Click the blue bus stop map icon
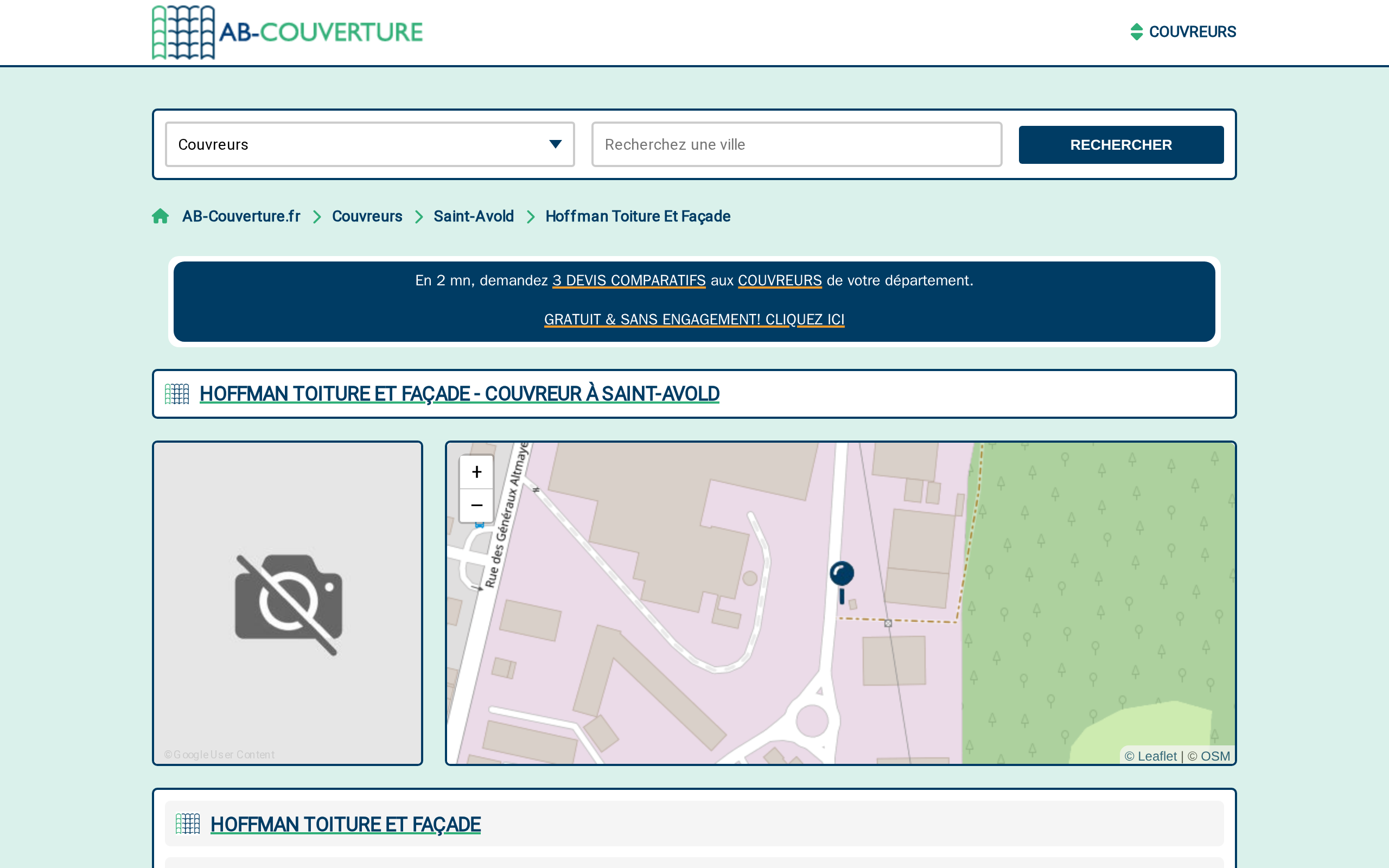Viewport: 1389px width, 868px height. point(480,525)
